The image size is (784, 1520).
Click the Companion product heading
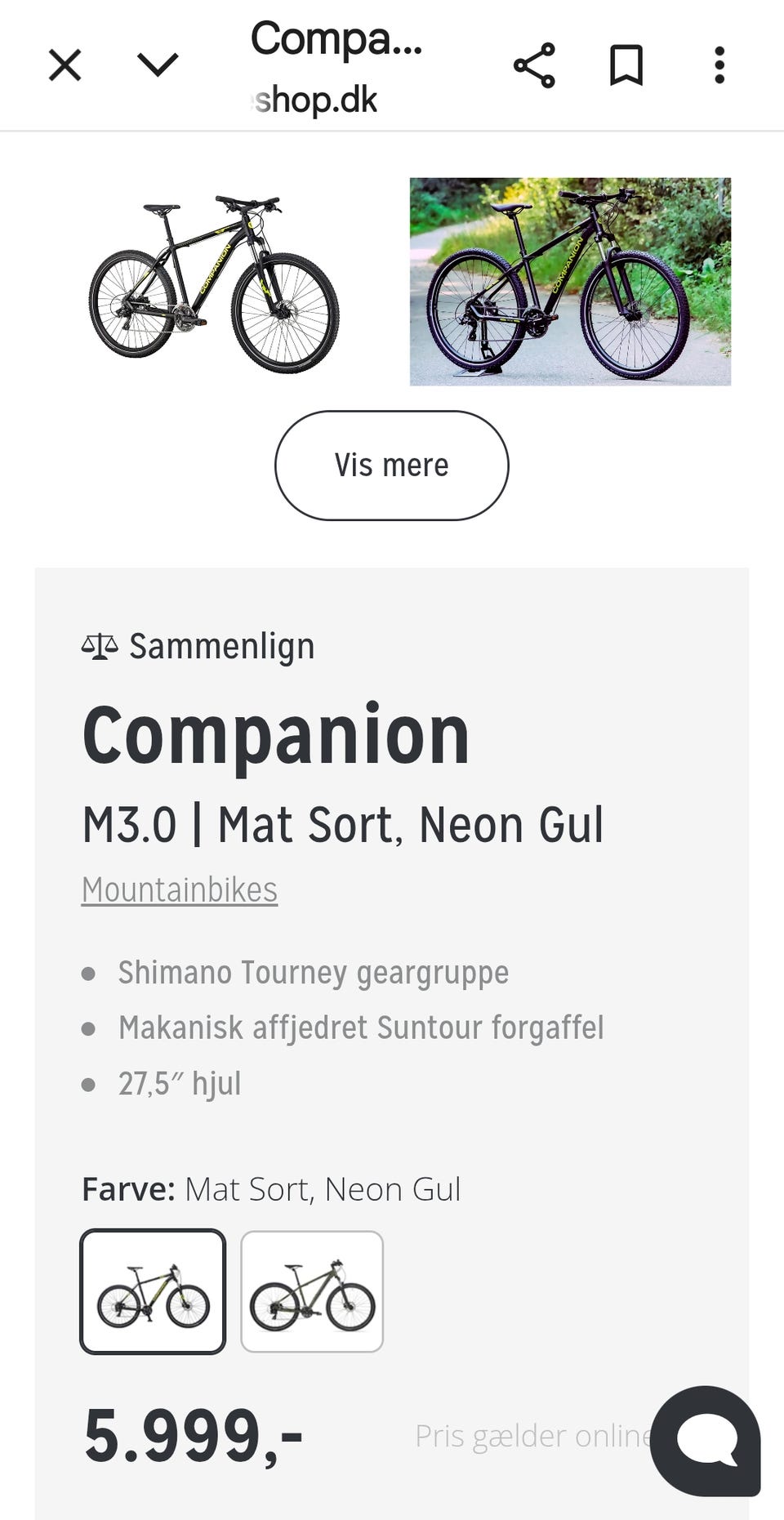(276, 736)
